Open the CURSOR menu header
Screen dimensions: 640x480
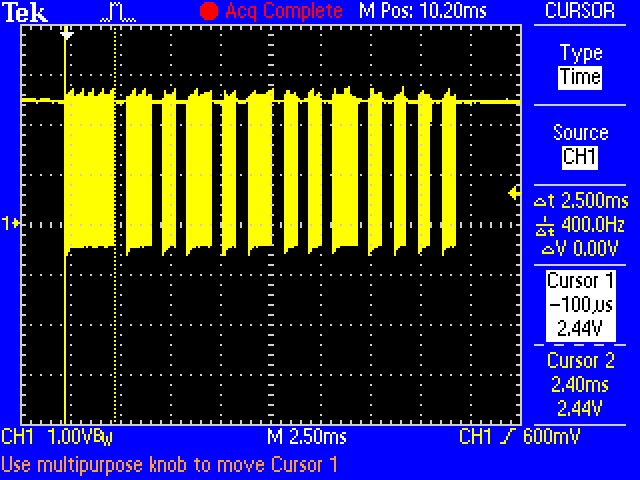(581, 12)
